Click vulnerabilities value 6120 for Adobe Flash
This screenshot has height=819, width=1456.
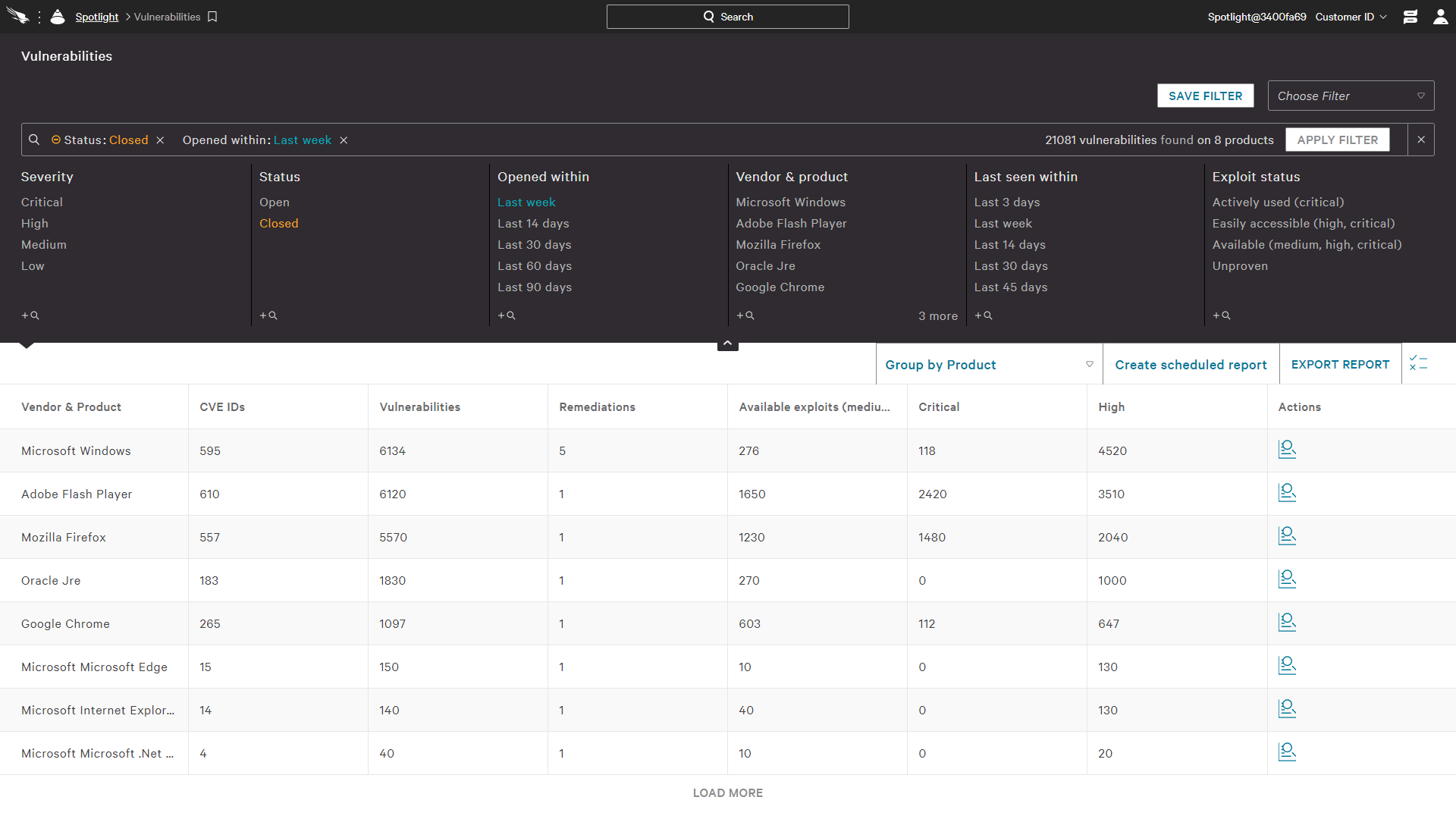click(x=393, y=494)
